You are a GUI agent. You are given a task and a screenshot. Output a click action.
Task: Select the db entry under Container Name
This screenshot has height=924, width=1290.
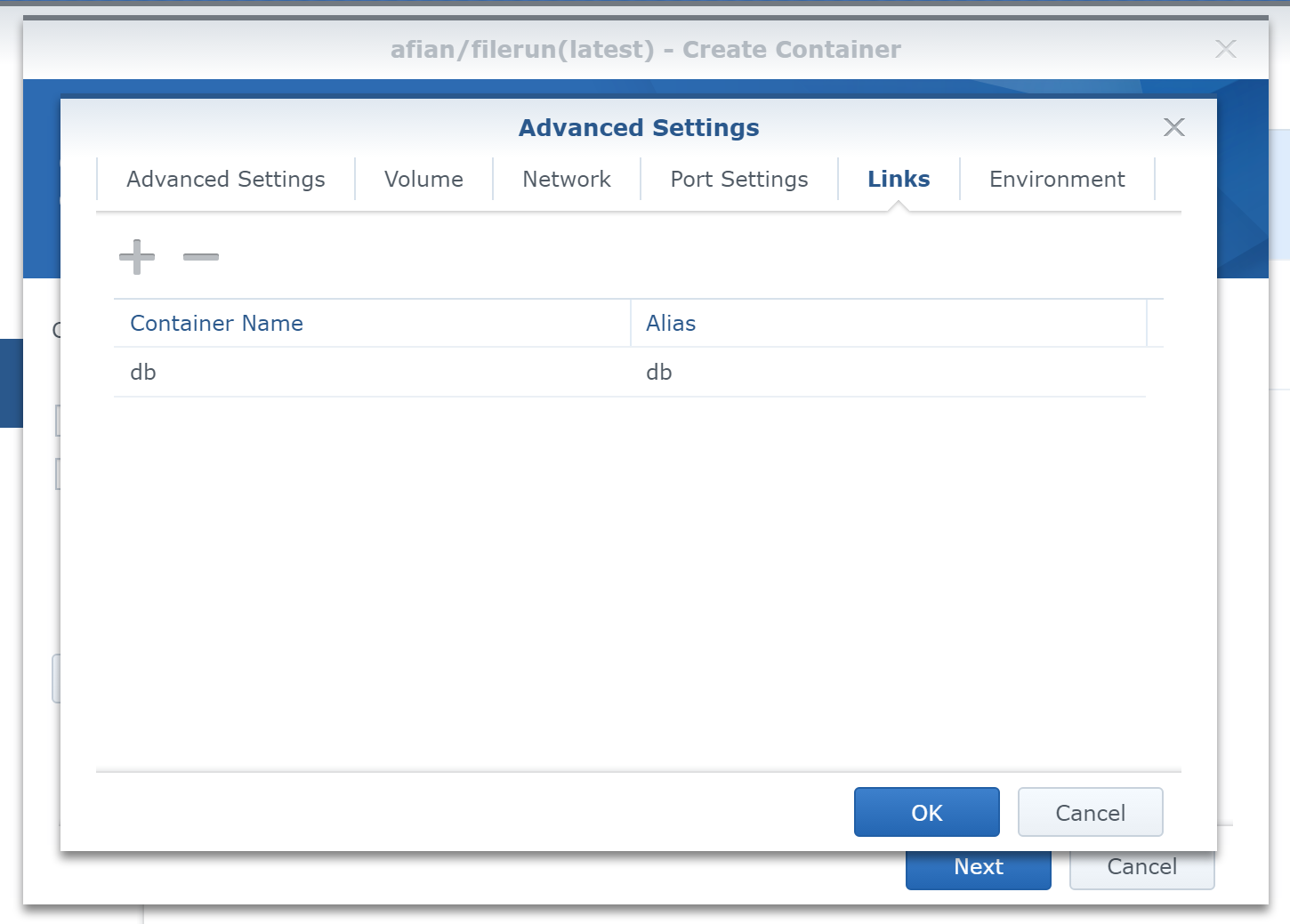[x=143, y=373]
